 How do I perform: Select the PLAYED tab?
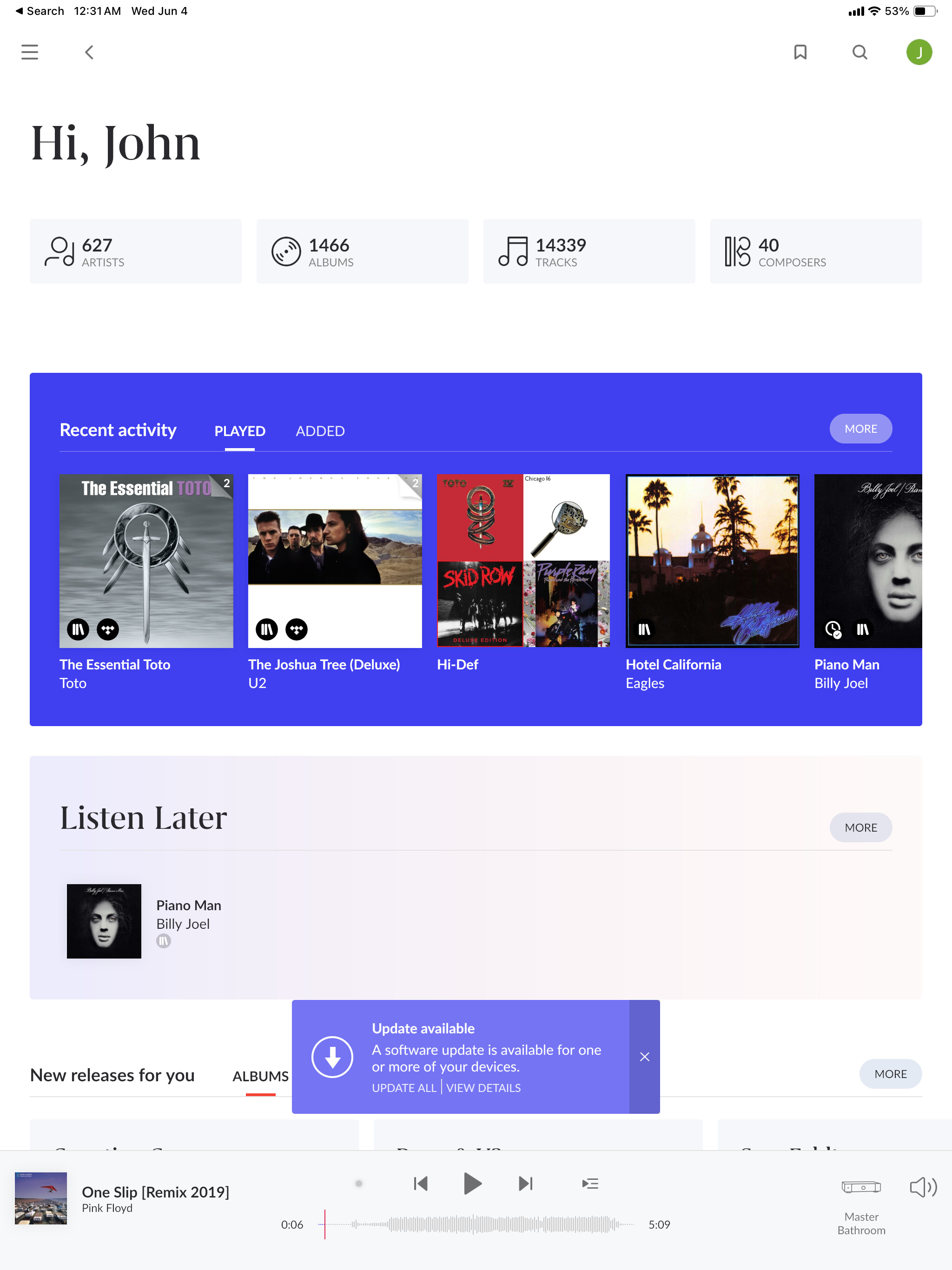point(239,431)
